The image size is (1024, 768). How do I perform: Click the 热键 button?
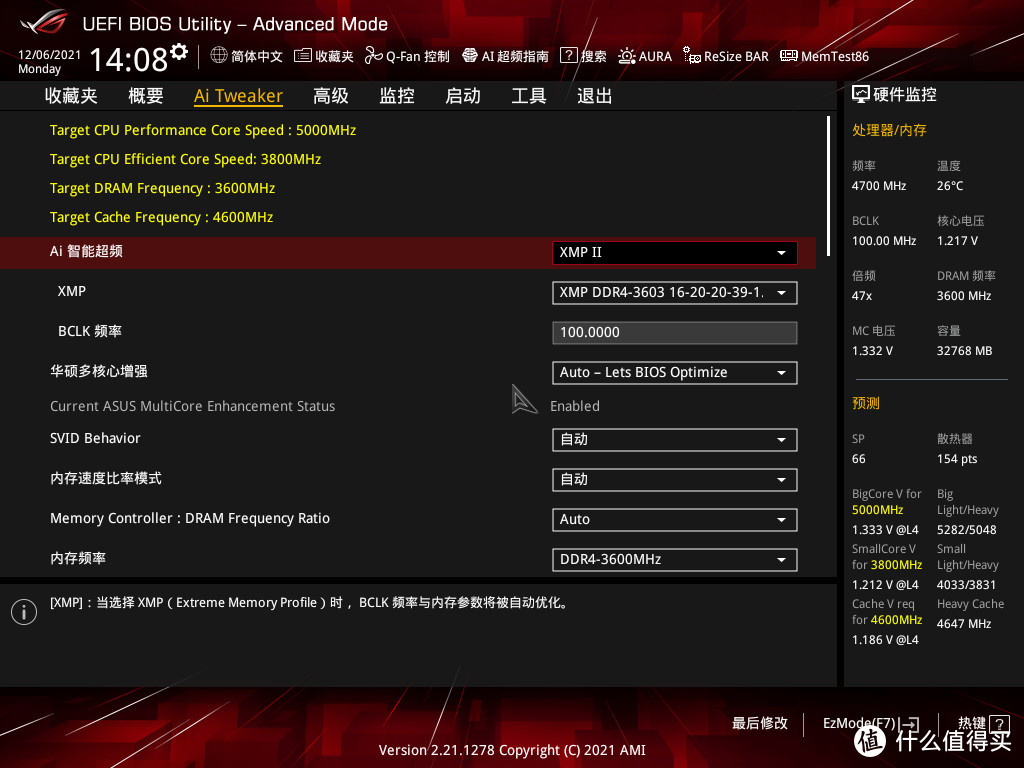point(972,723)
